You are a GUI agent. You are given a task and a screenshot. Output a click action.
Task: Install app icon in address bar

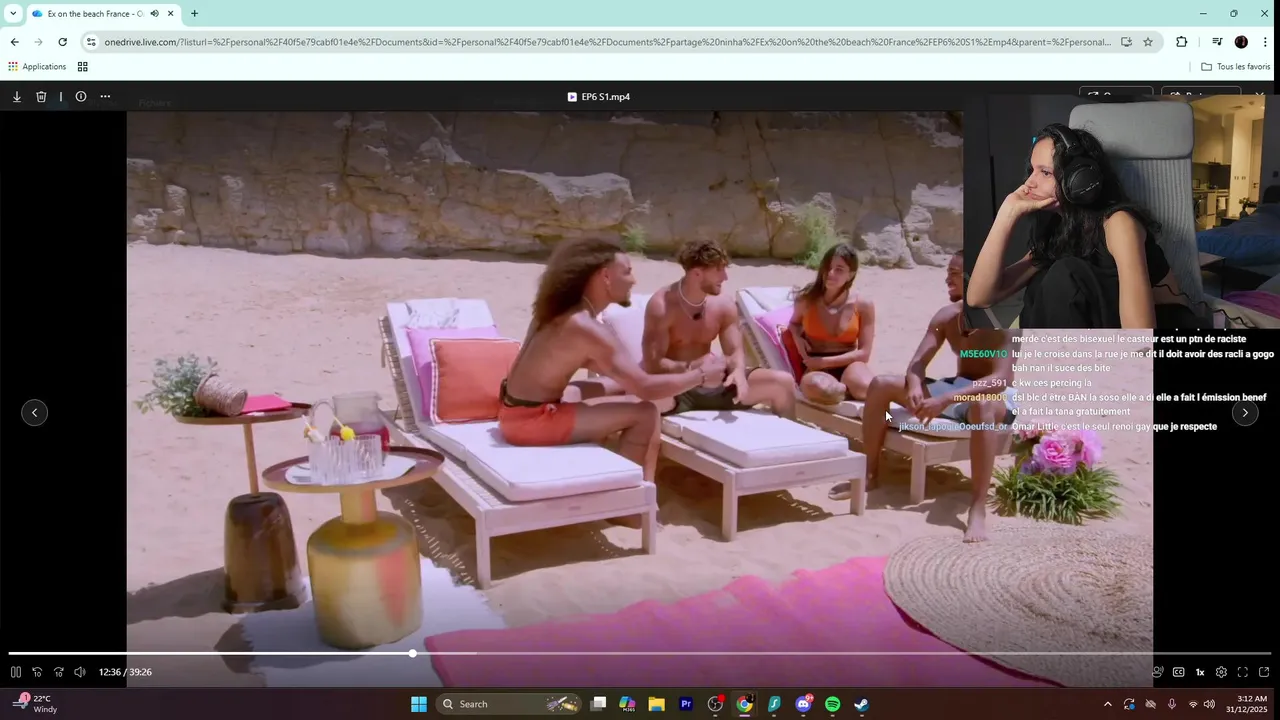pos(1126,42)
